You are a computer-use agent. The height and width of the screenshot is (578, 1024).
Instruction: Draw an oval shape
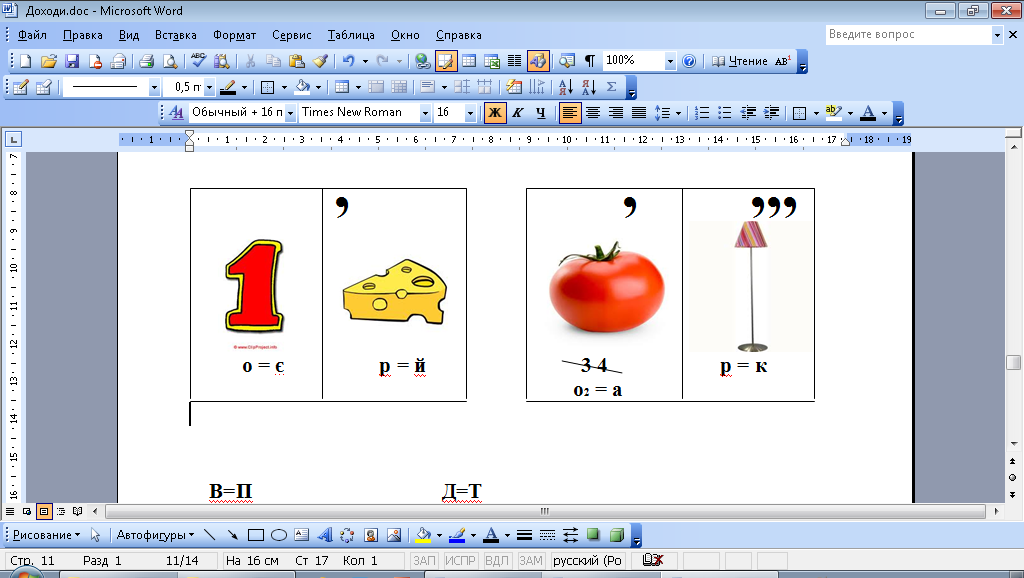[279, 535]
